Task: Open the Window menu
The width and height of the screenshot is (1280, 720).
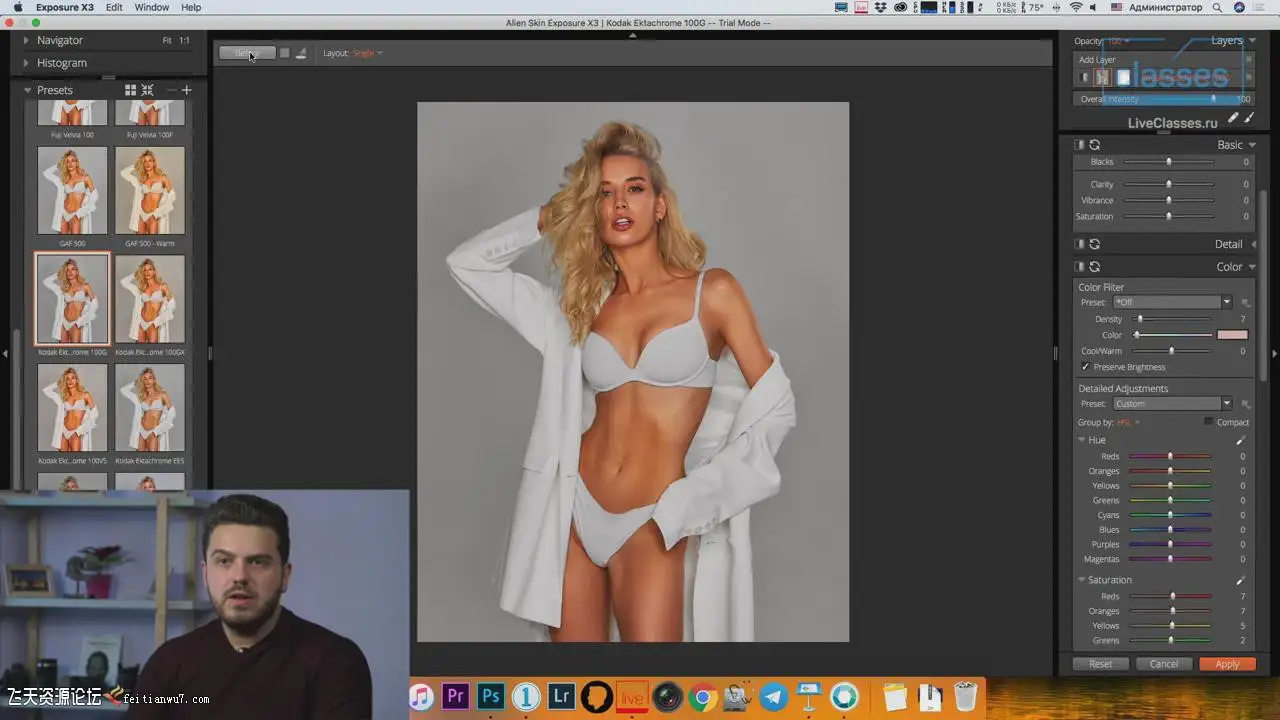Action: pyautogui.click(x=152, y=7)
